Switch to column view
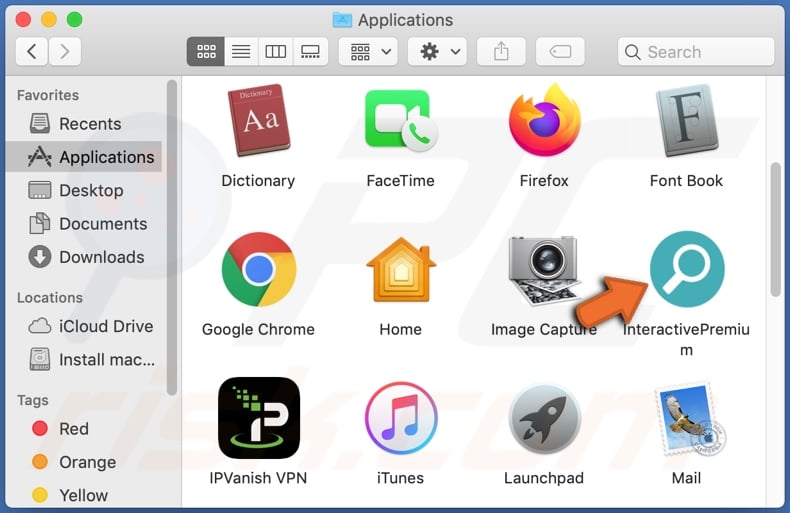 276,51
